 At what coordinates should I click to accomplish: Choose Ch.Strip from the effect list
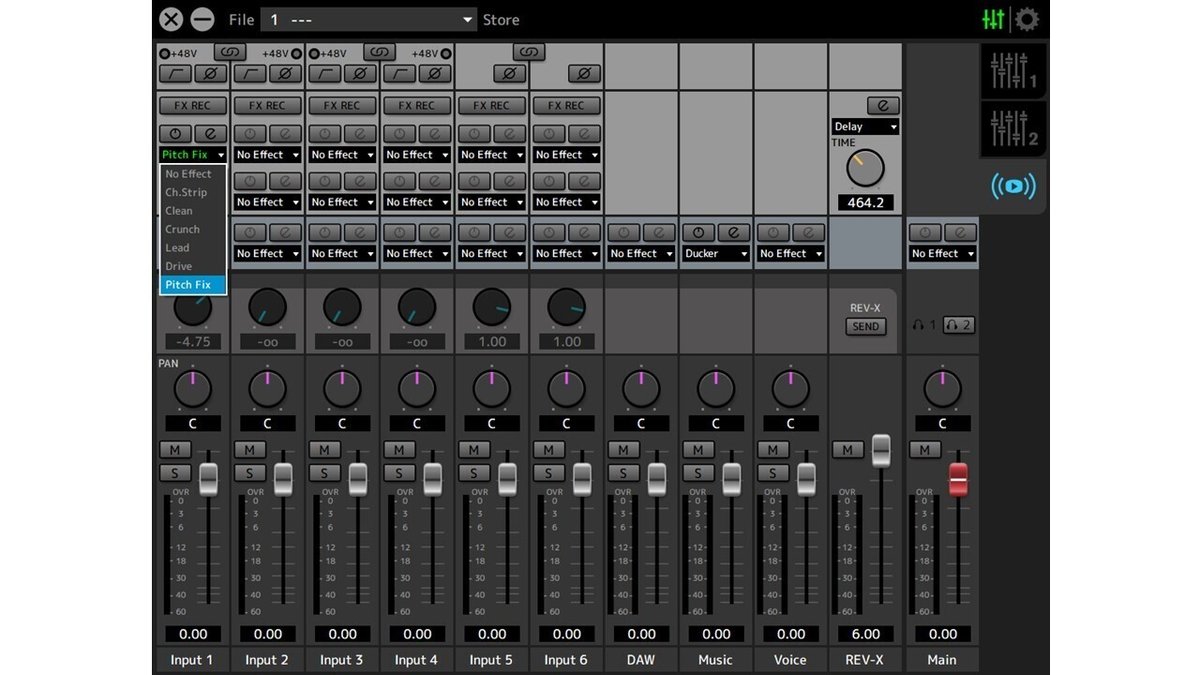pos(193,192)
